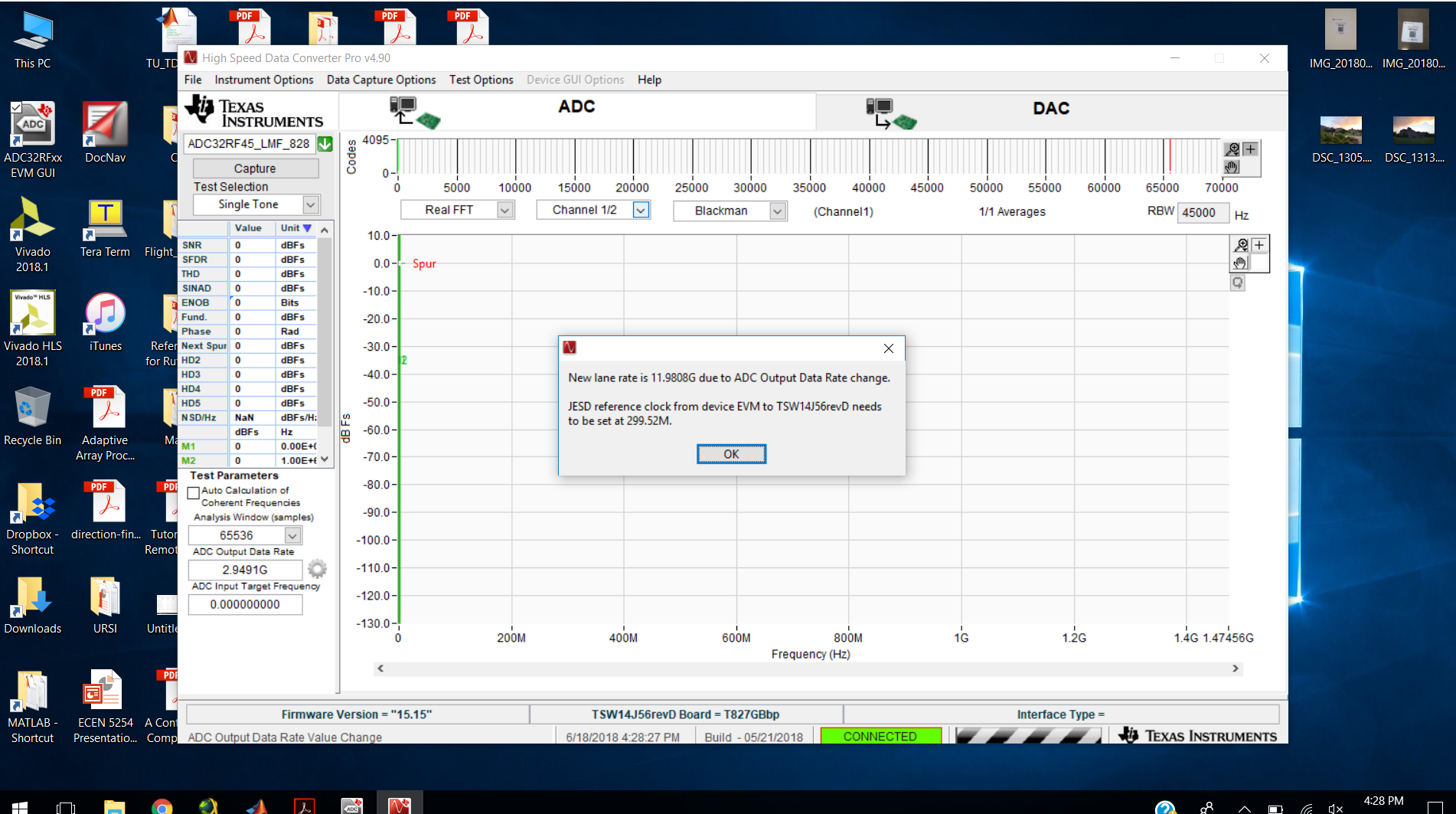
Task: Open the Vivado 2018.1 desktop icon
Action: (x=33, y=234)
